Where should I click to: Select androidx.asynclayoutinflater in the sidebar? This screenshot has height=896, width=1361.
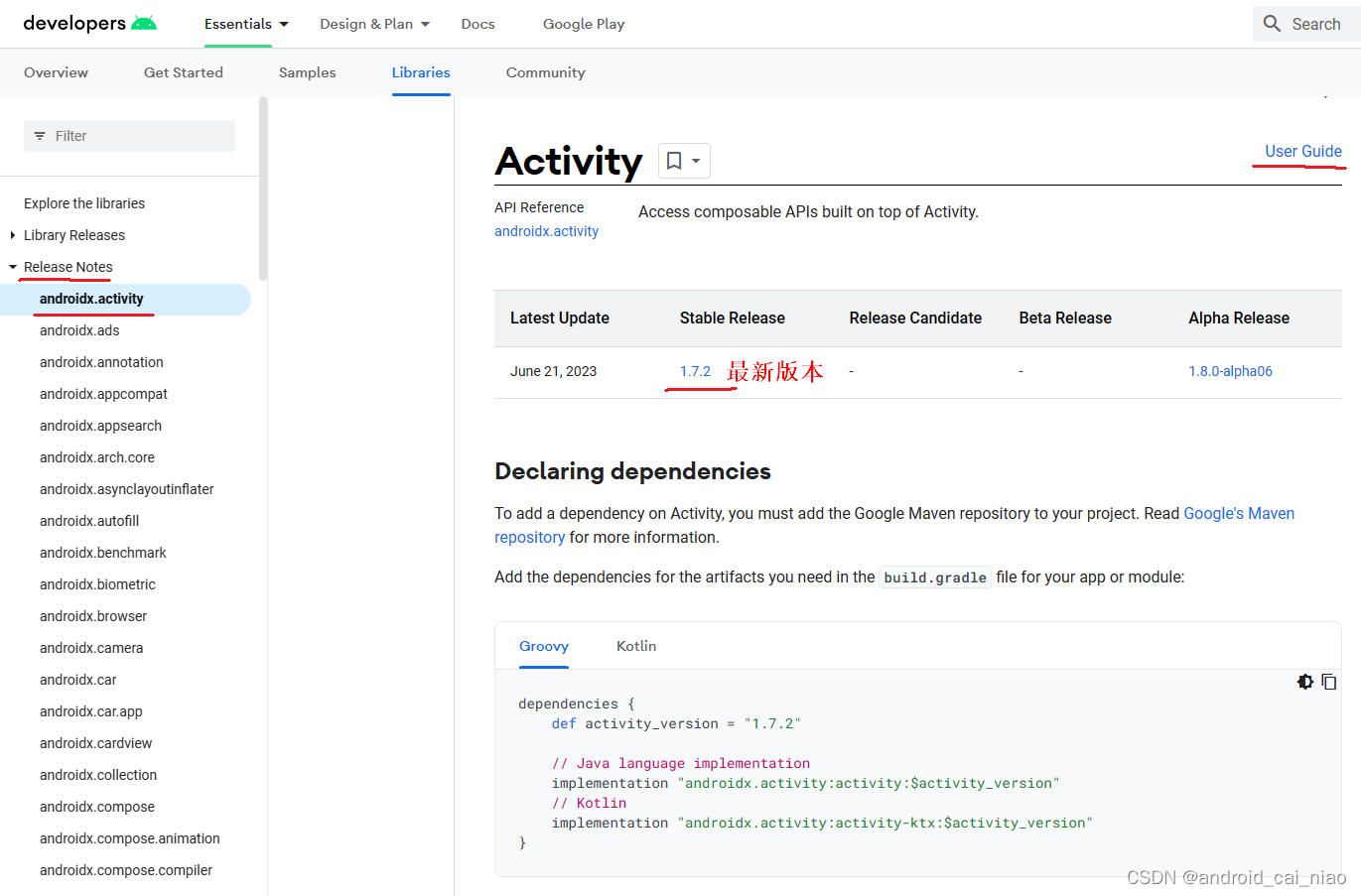(x=127, y=489)
